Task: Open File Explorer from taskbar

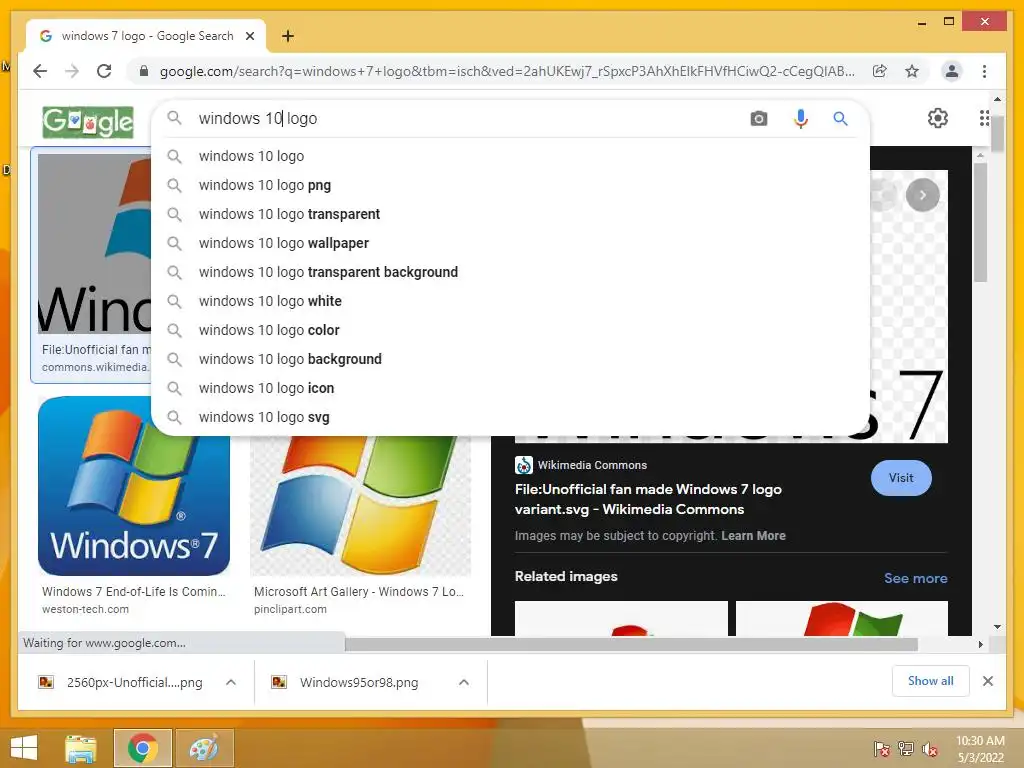Action: tap(81, 748)
